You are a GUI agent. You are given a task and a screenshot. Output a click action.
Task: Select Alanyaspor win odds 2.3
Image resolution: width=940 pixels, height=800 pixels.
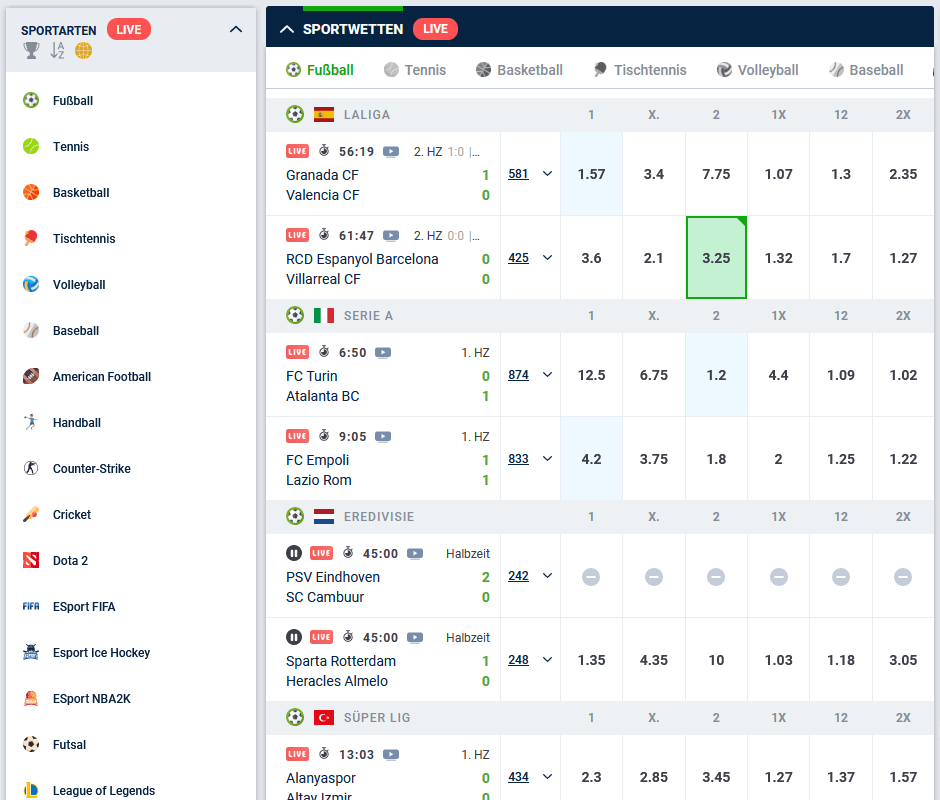coord(591,777)
